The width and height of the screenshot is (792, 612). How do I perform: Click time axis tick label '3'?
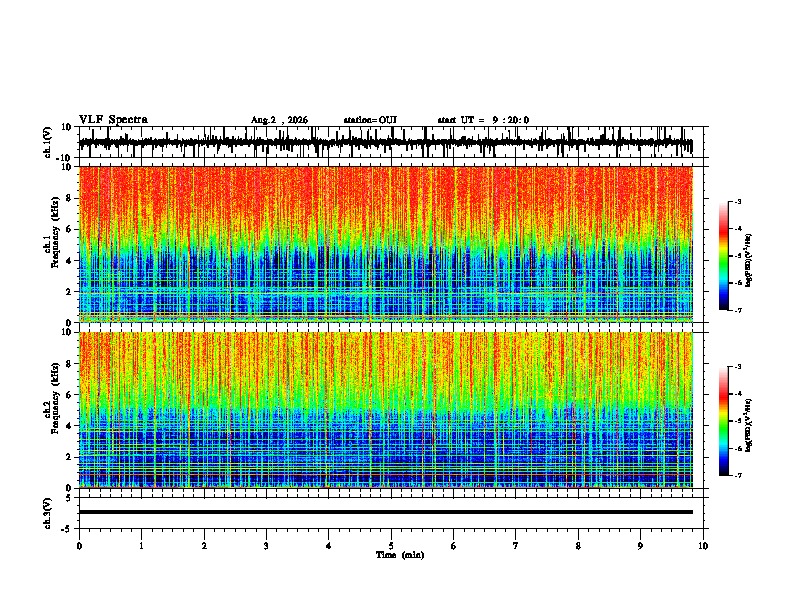266,546
